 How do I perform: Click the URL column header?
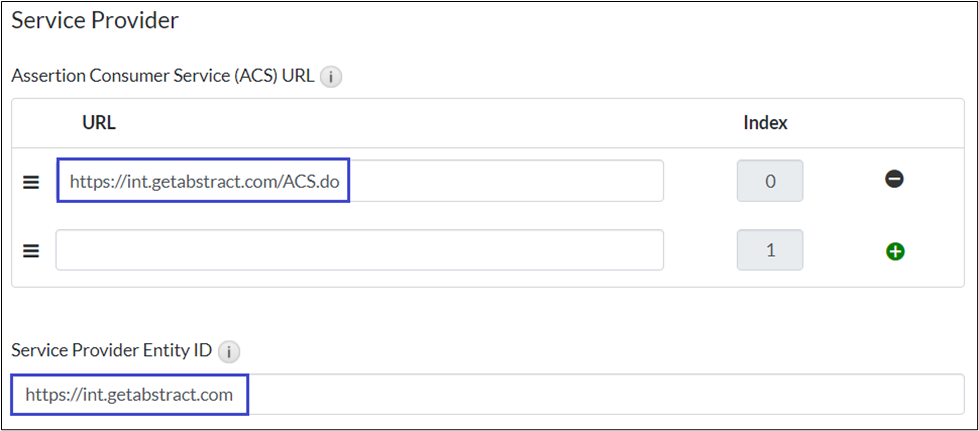99,123
